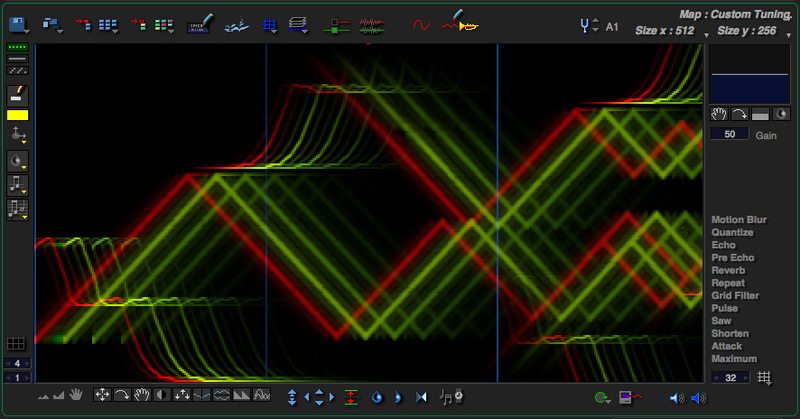Click the yellow color swatch
800x419 pixels.
point(17,114)
